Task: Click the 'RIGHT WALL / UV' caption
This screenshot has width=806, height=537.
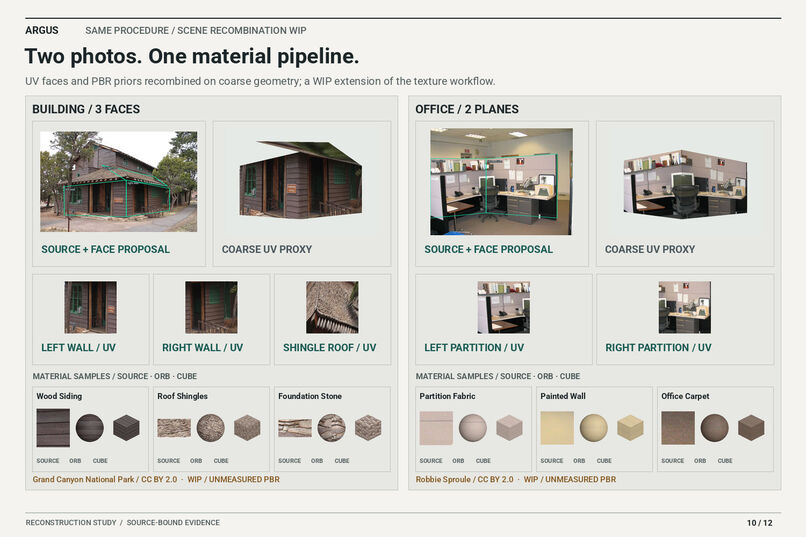Action: click(x=203, y=348)
